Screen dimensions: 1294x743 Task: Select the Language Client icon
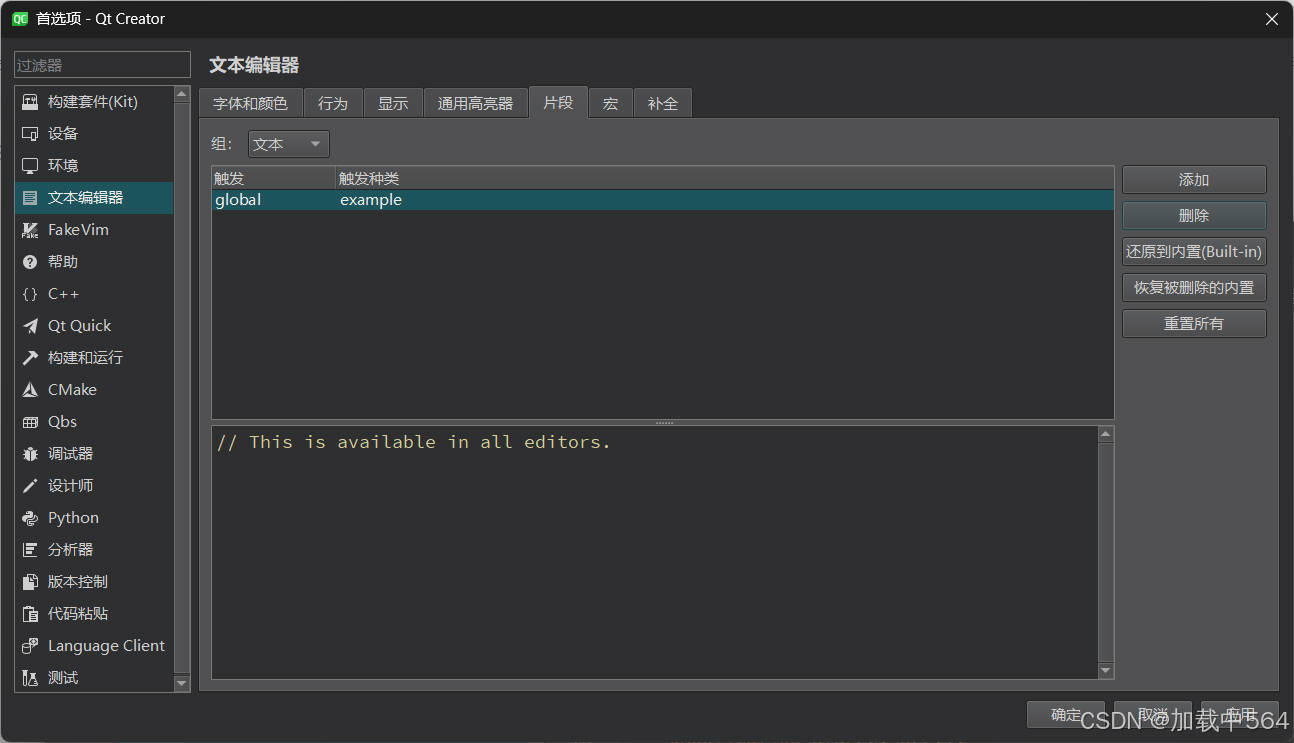(30, 646)
